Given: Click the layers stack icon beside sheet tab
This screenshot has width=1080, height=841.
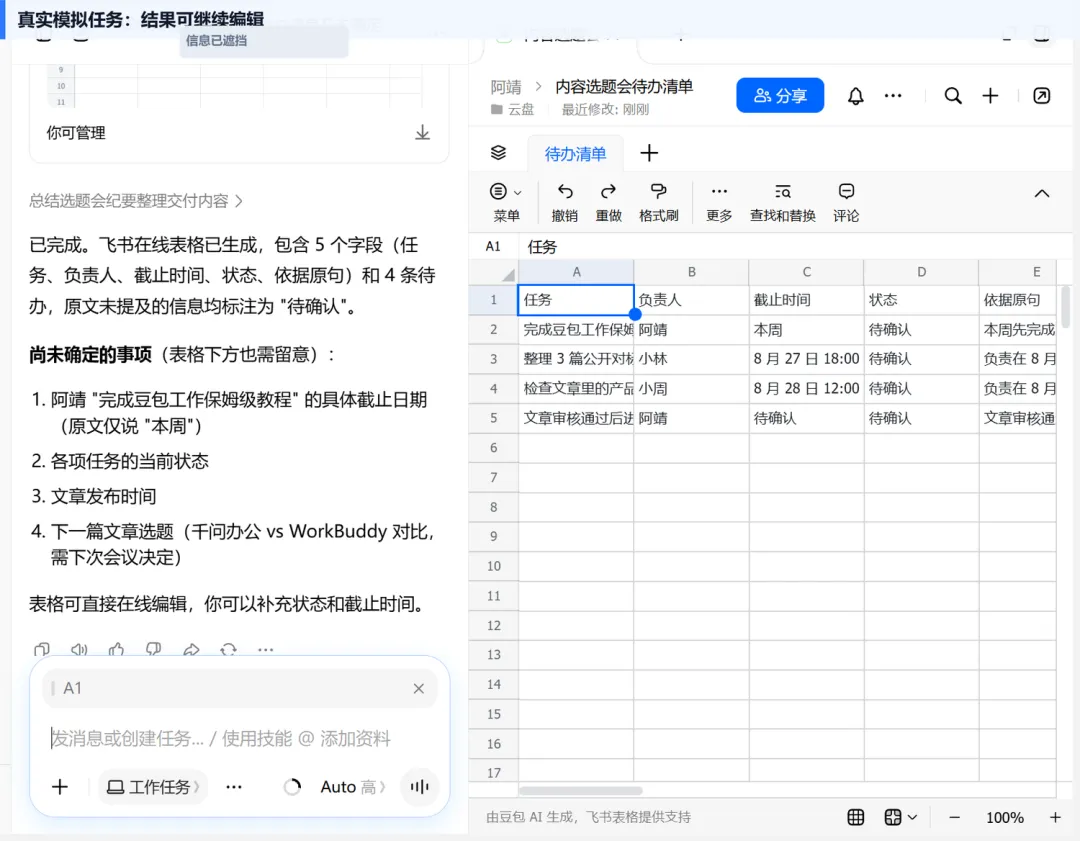Looking at the screenshot, I should coord(498,153).
